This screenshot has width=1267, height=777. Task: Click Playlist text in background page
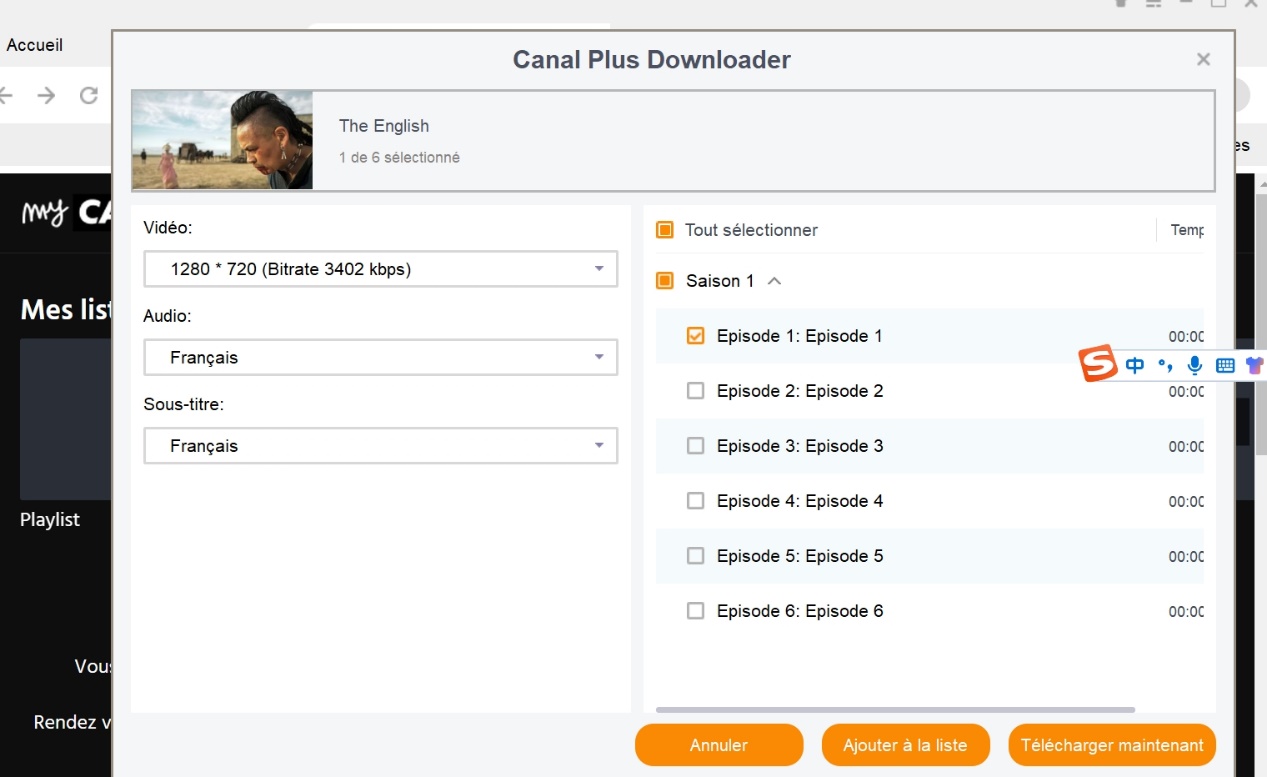tap(50, 520)
